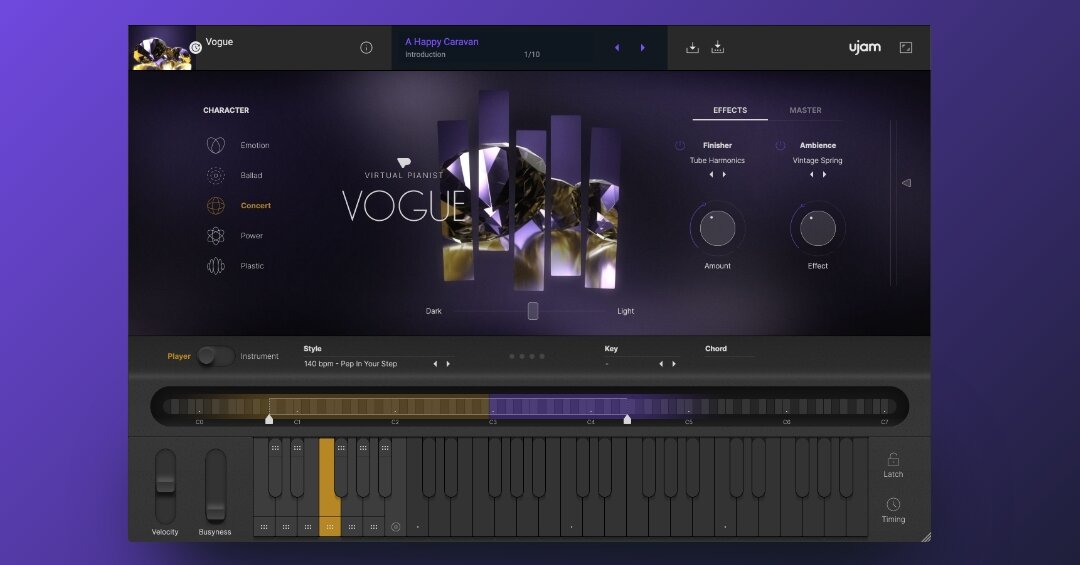
Task: Click the first black phrase key pattern icon
Action: (x=275, y=448)
